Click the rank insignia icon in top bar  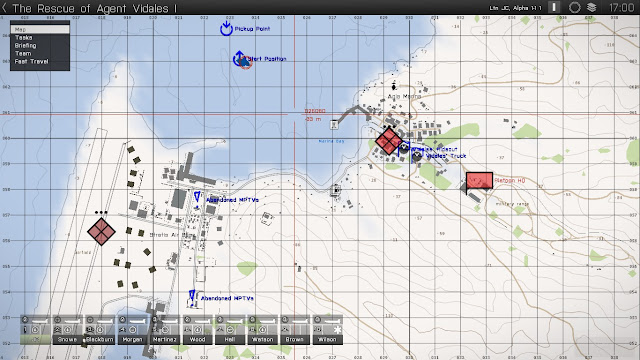coord(554,7)
